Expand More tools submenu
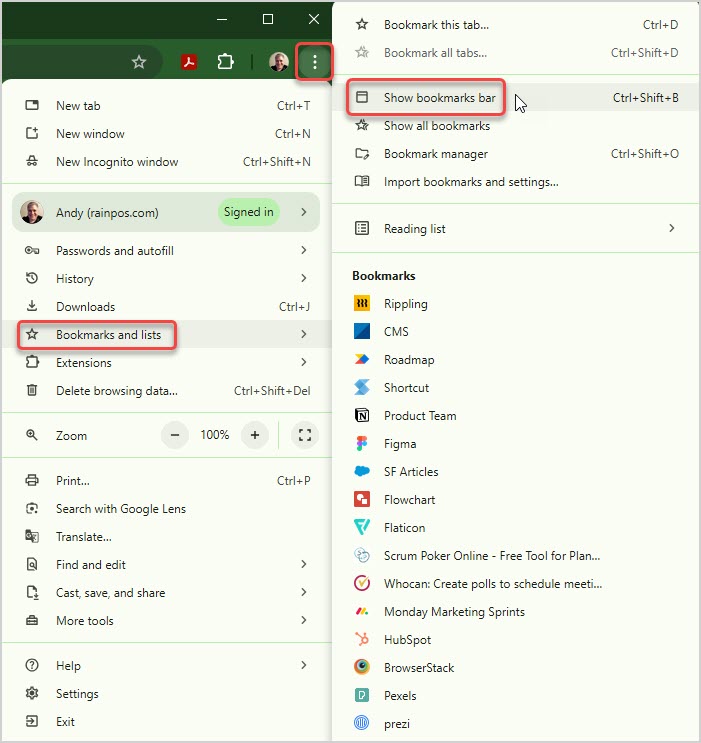The width and height of the screenshot is (701, 743). click(167, 620)
